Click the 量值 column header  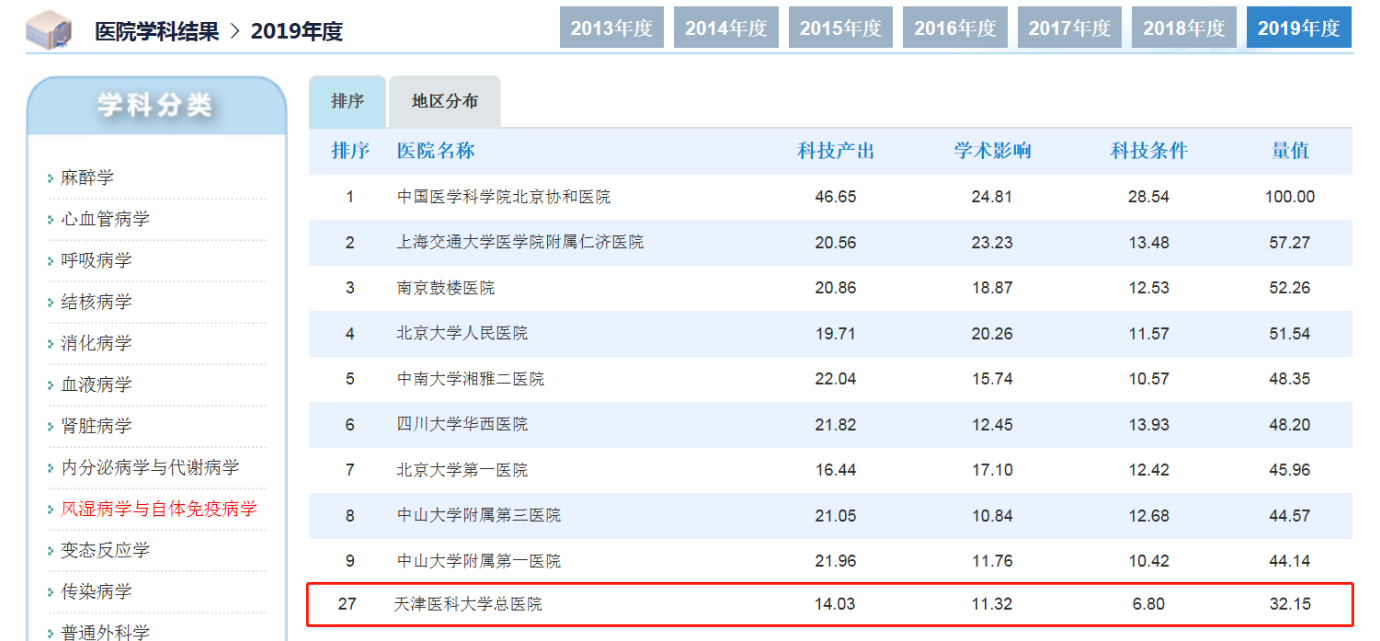1290,151
